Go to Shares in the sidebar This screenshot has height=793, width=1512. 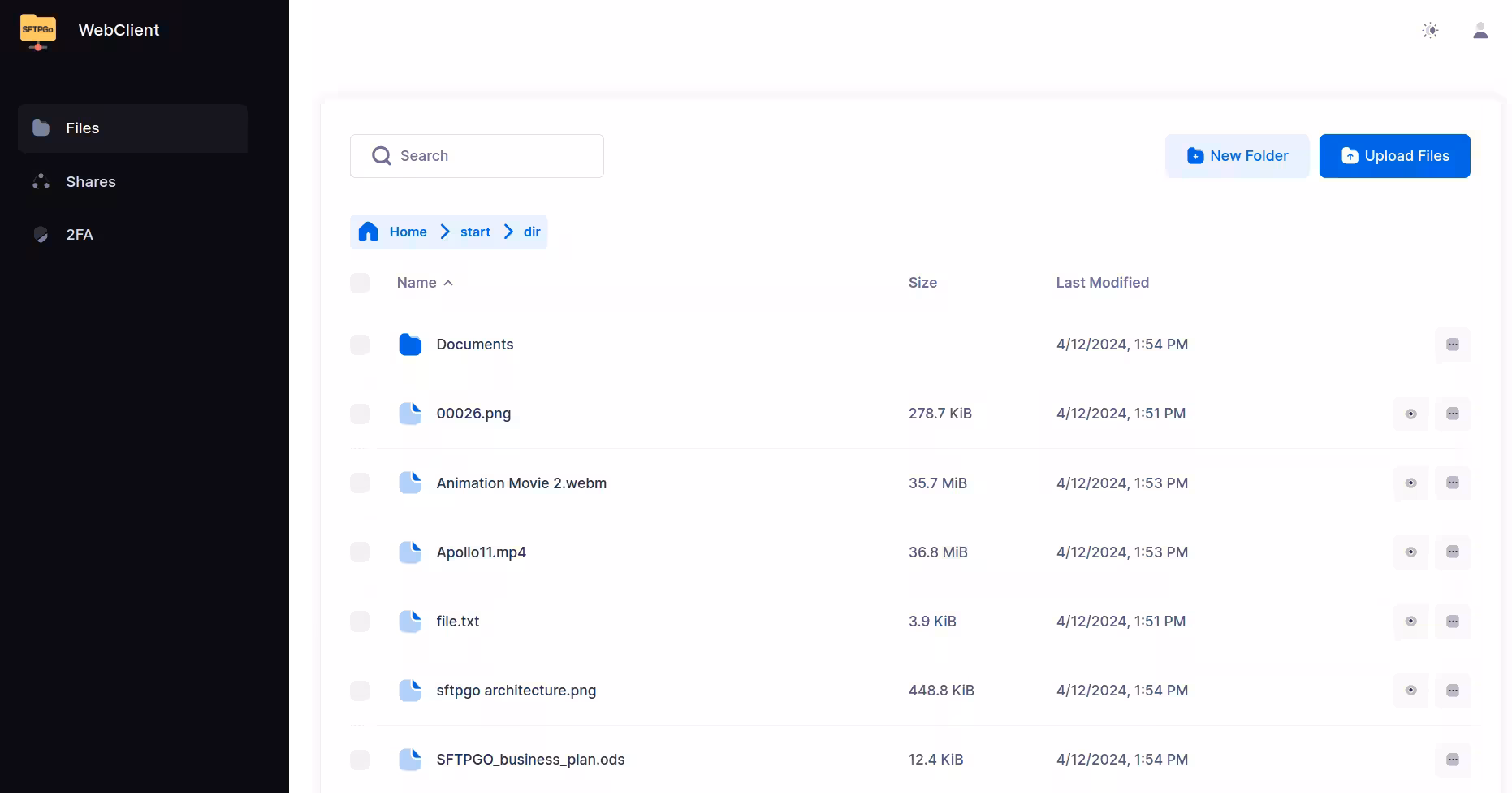[90, 182]
